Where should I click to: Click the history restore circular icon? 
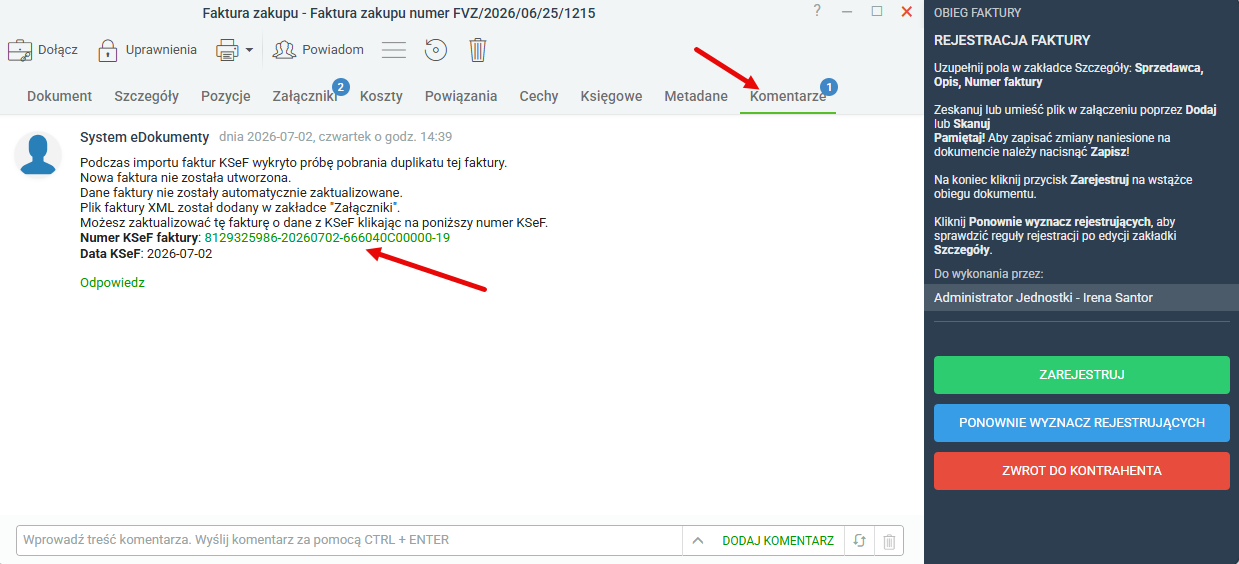435,50
